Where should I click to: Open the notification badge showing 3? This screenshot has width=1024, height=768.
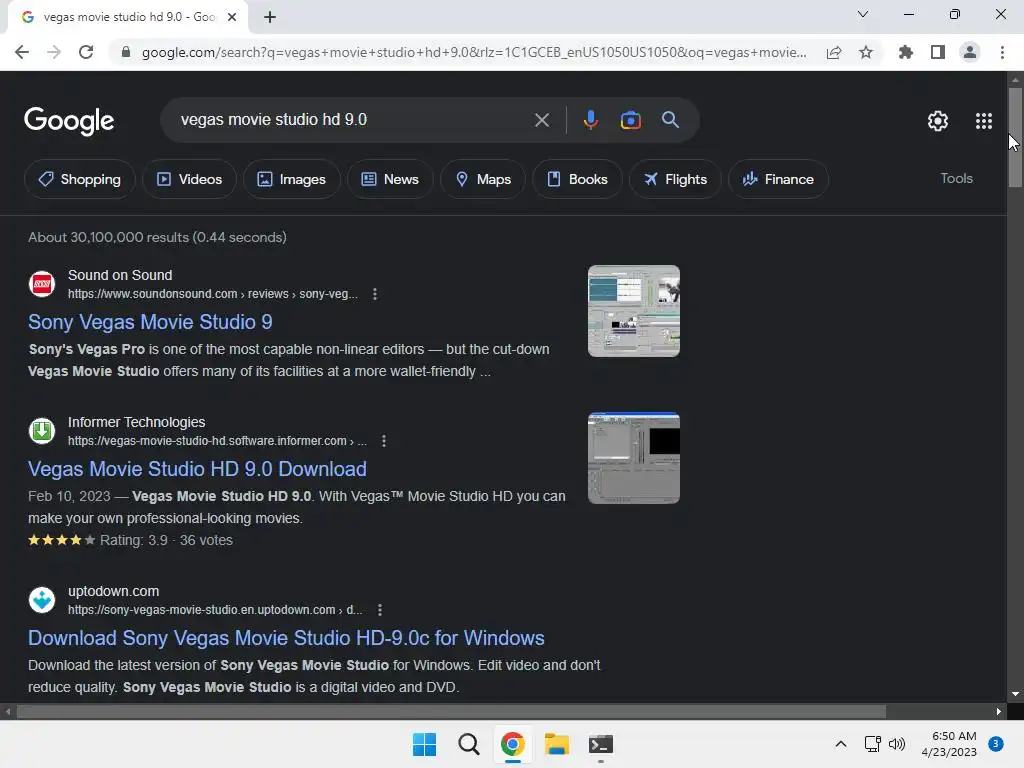point(995,743)
